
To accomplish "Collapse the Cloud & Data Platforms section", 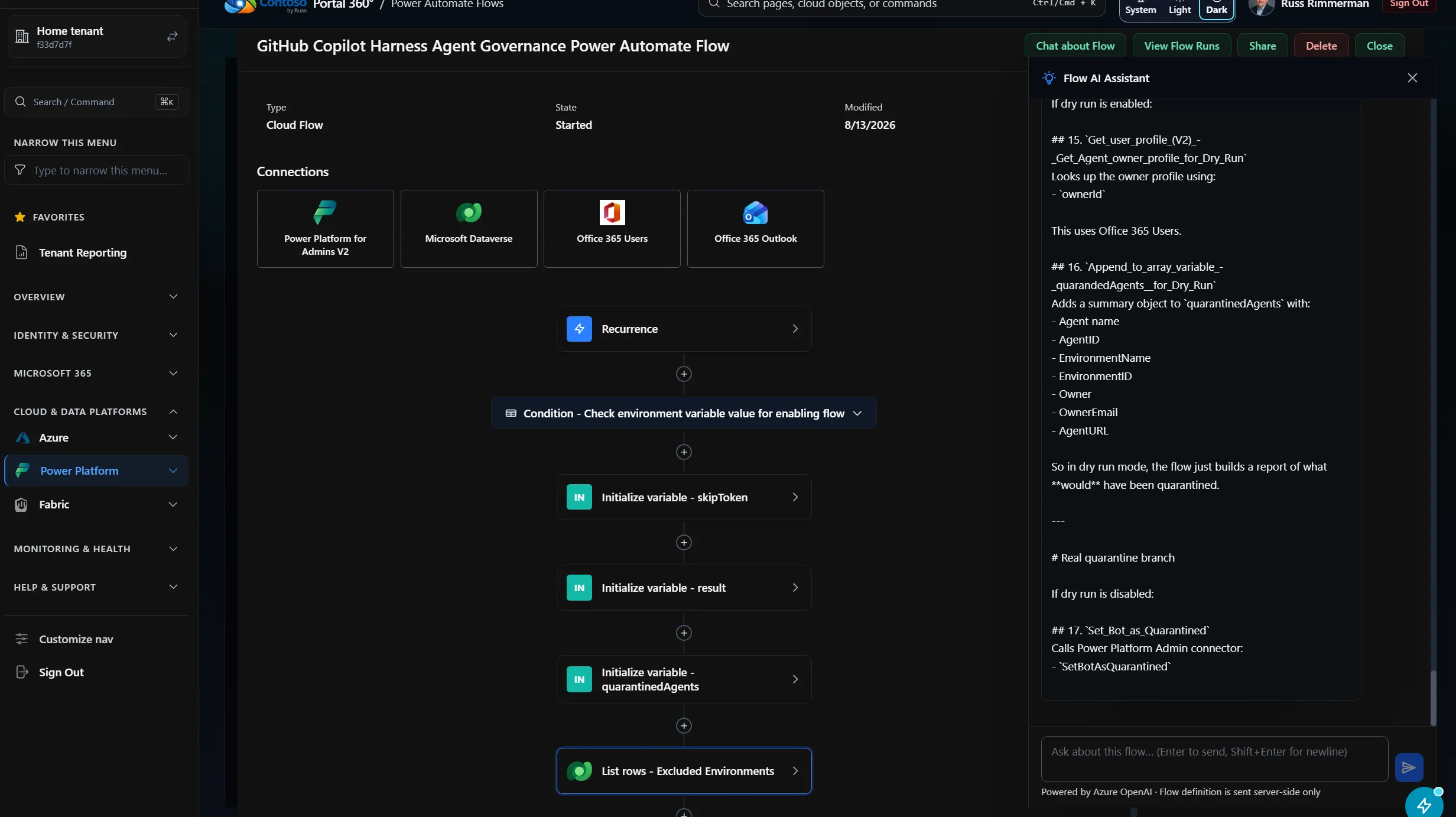I will point(96,411).
